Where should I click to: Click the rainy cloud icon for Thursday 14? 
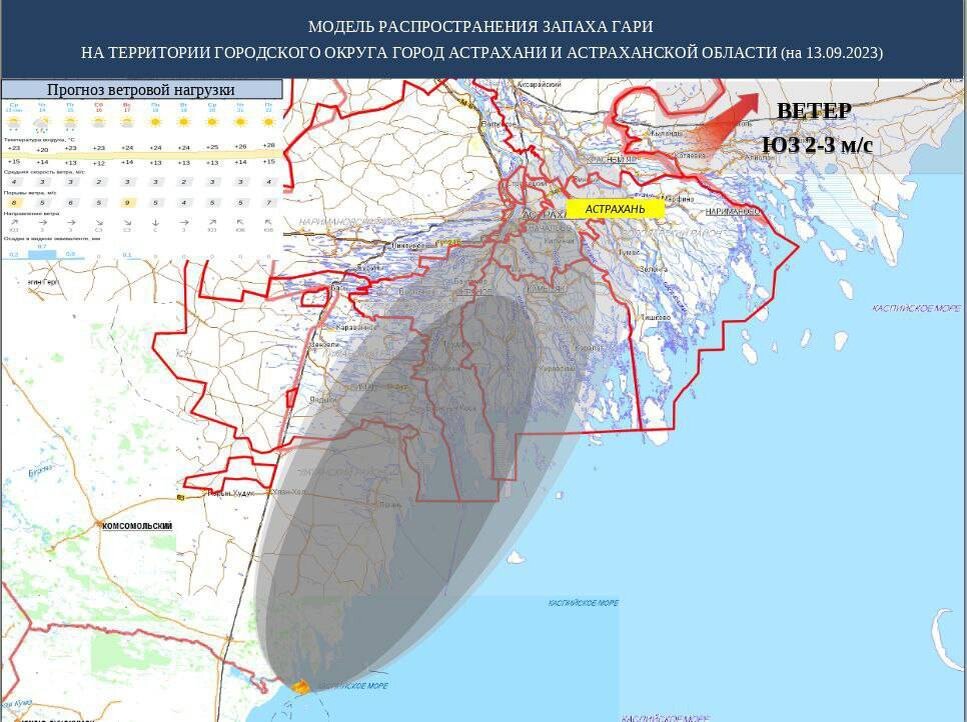click(42, 125)
